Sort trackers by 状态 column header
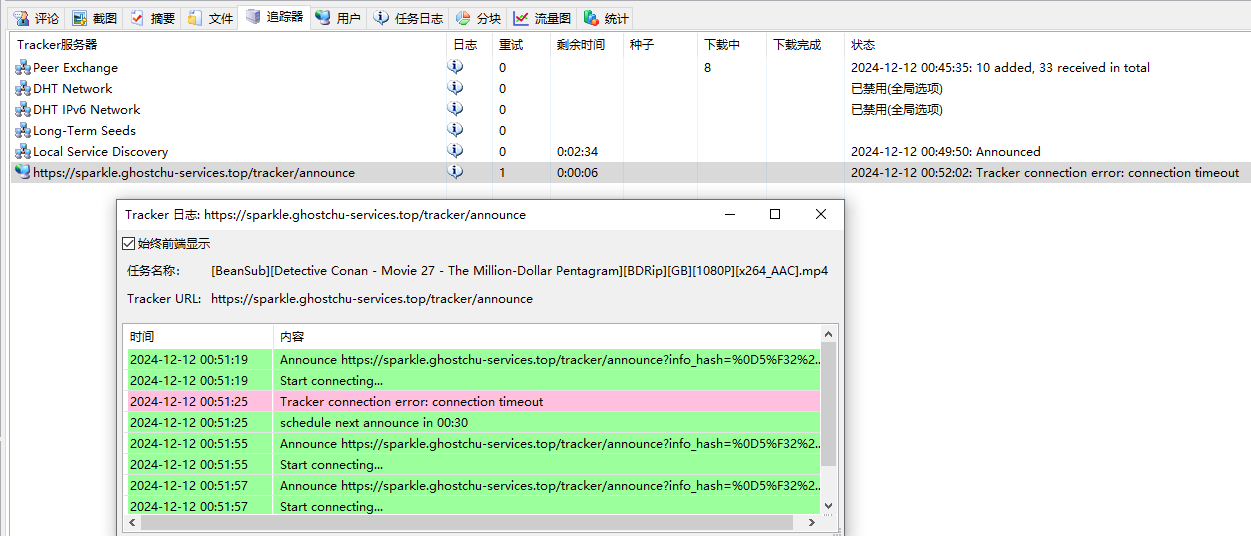 pyautogui.click(x=863, y=45)
